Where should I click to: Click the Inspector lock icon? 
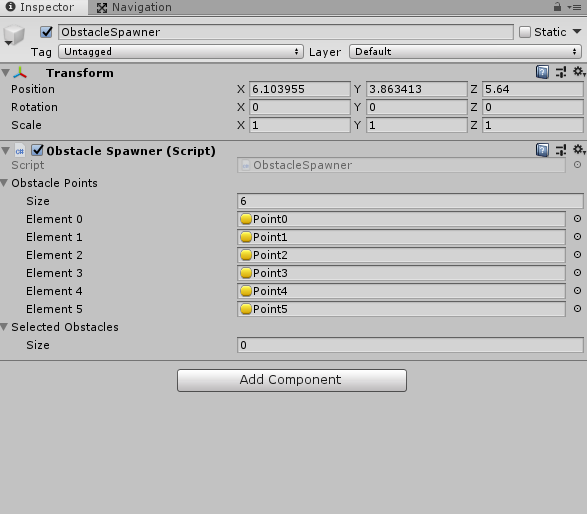(x=557, y=7)
